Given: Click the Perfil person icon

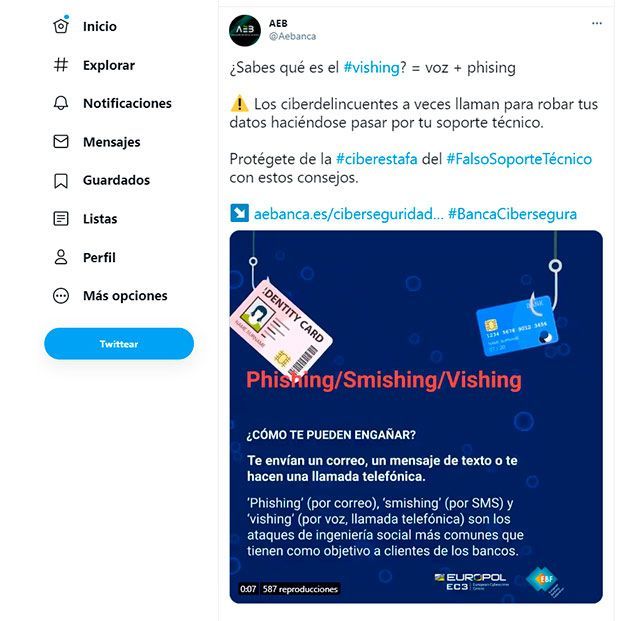Looking at the screenshot, I should [61, 257].
